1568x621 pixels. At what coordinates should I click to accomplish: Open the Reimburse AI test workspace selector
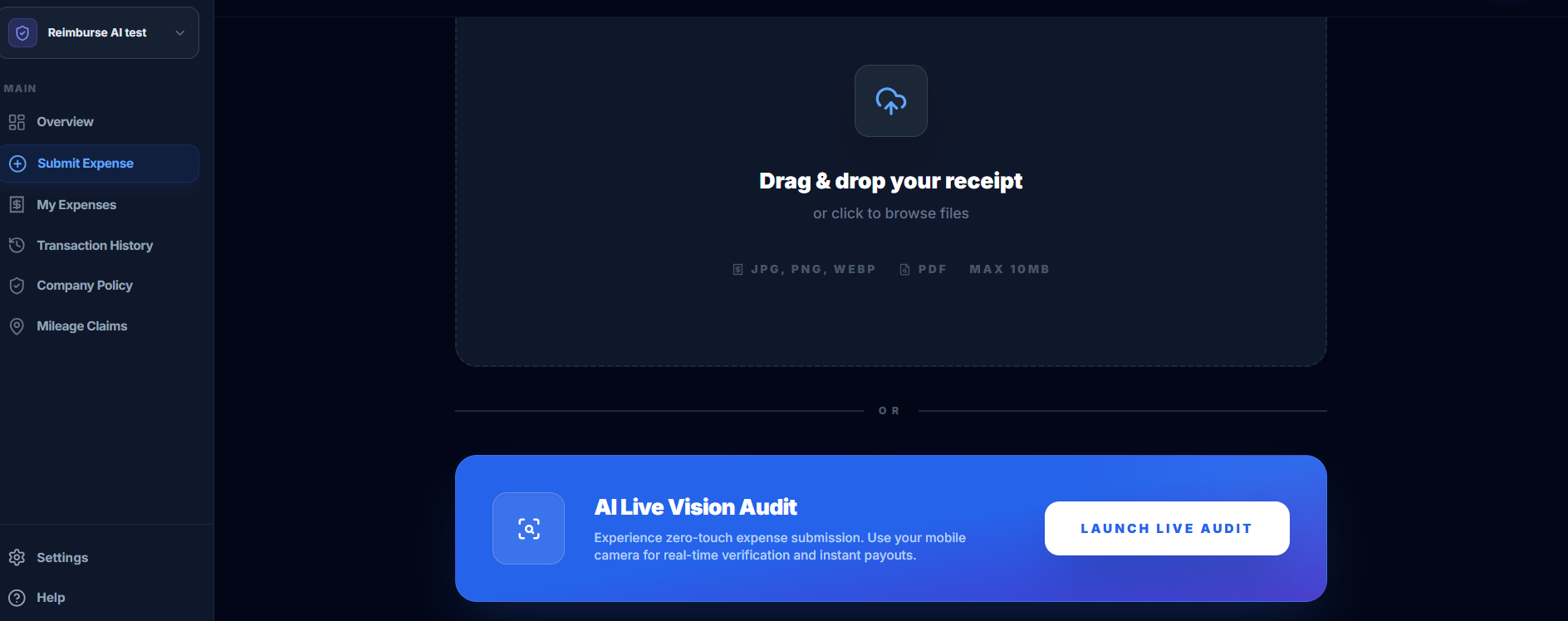(100, 33)
